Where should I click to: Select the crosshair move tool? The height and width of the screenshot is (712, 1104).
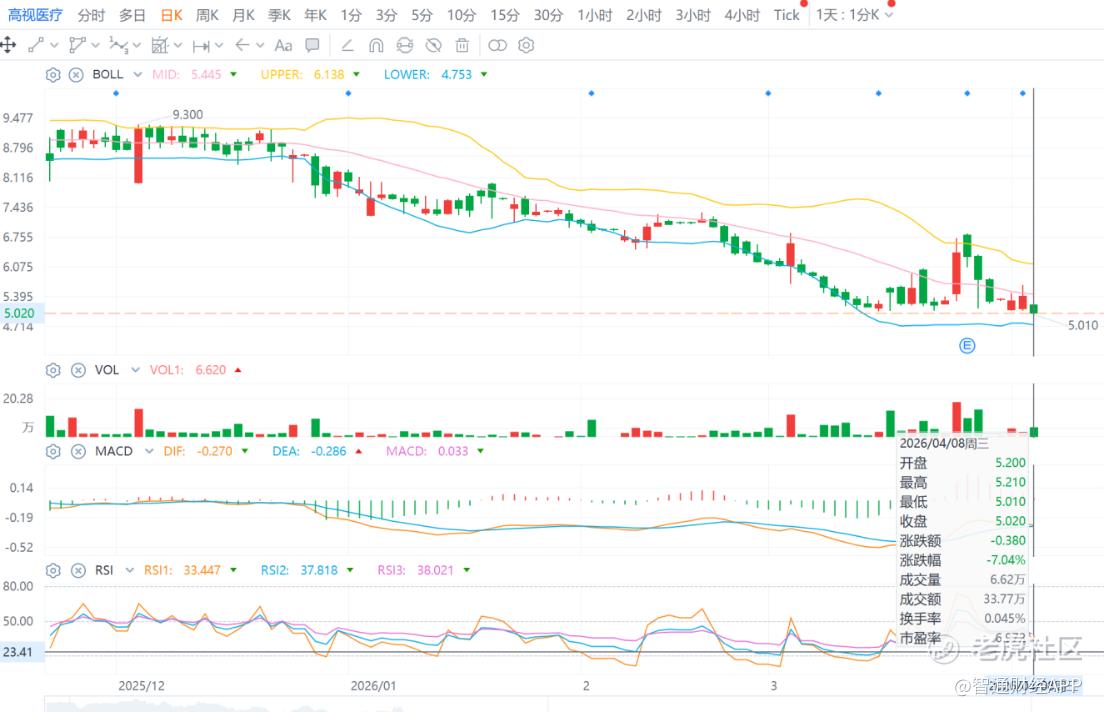[8, 46]
